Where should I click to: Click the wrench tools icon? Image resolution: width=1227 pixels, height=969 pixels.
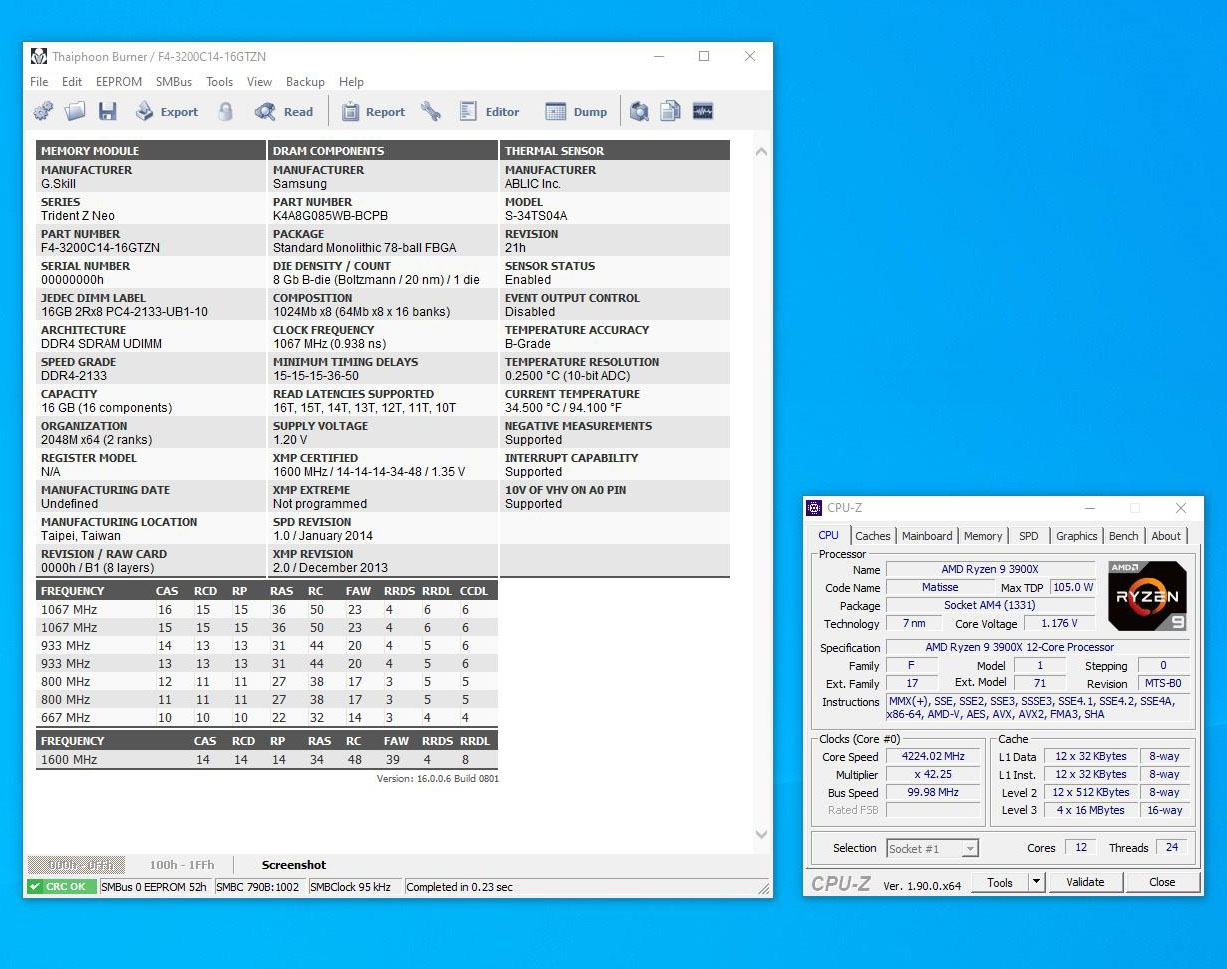[x=431, y=111]
